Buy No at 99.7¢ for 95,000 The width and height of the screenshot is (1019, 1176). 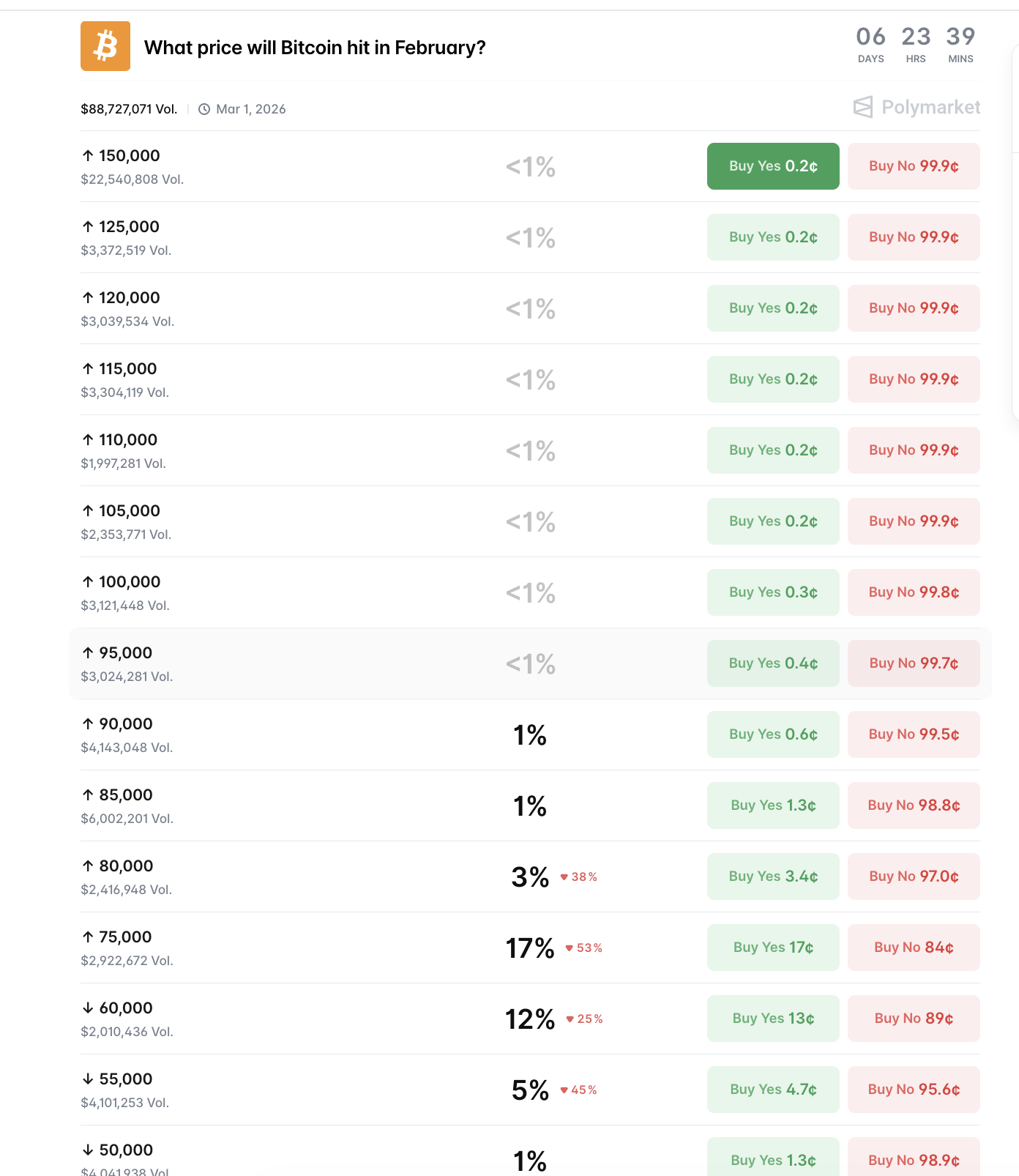coord(914,663)
